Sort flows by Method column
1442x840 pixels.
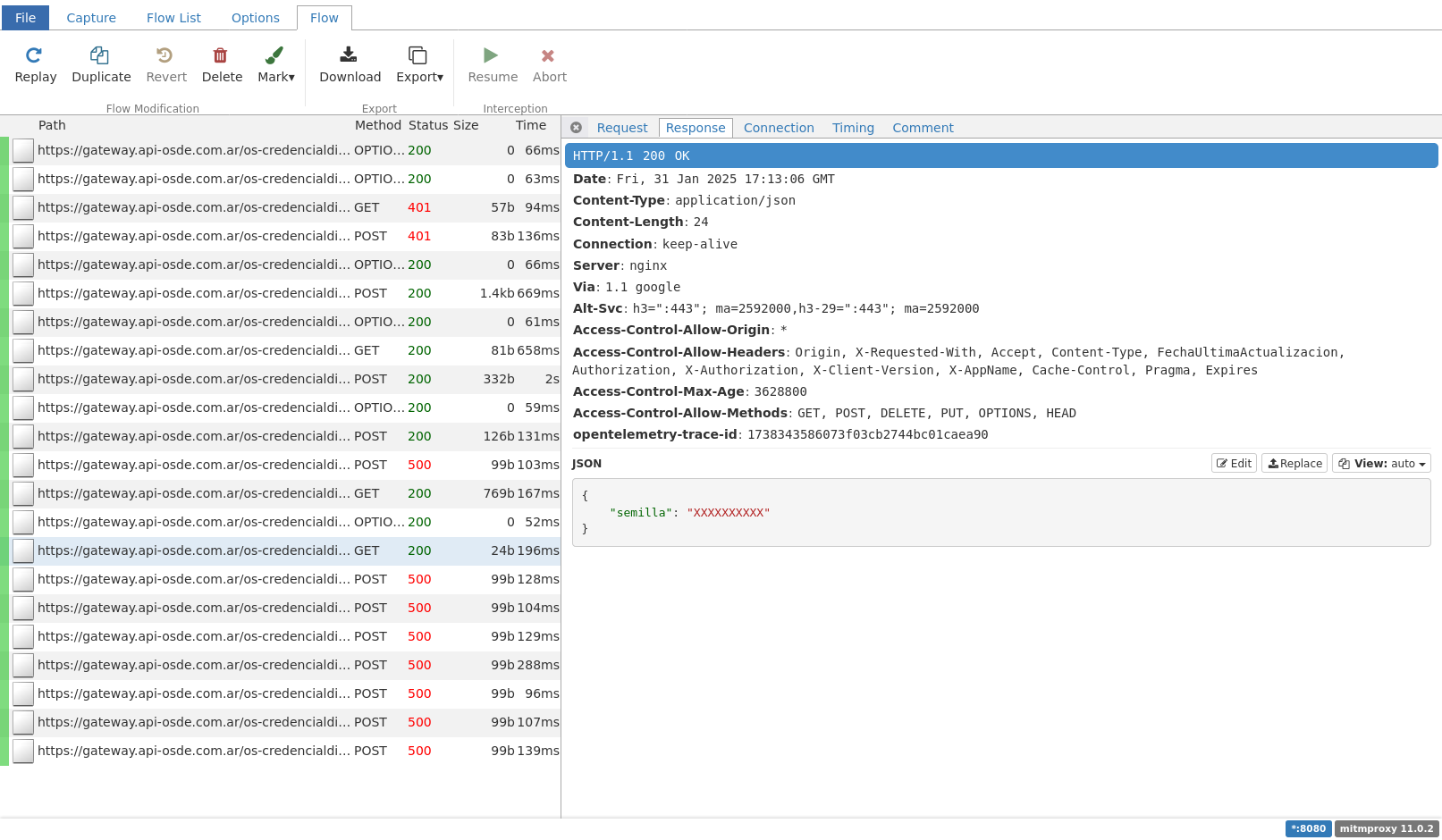pyautogui.click(x=378, y=125)
